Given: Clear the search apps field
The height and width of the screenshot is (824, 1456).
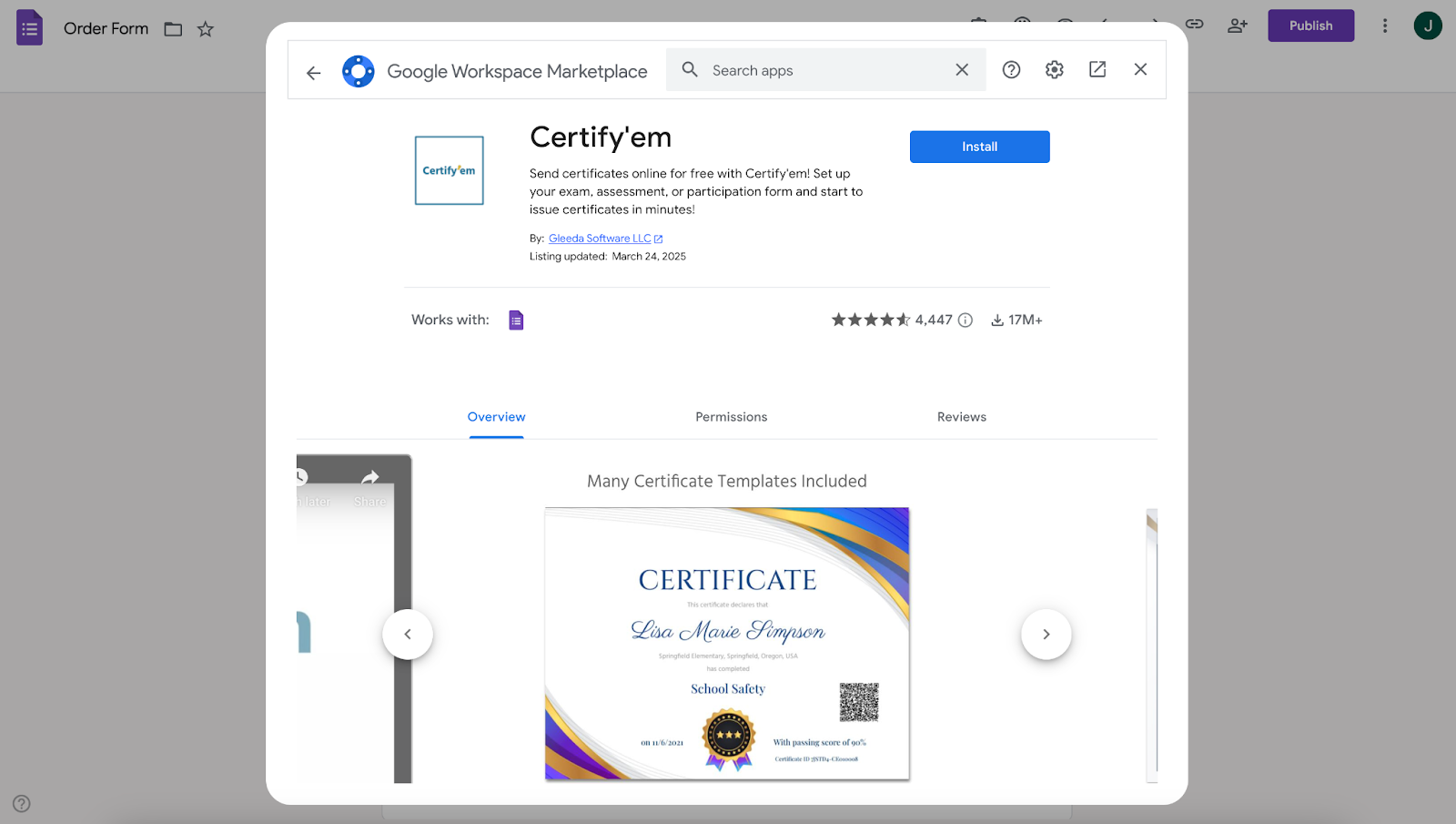Looking at the screenshot, I should (x=962, y=70).
